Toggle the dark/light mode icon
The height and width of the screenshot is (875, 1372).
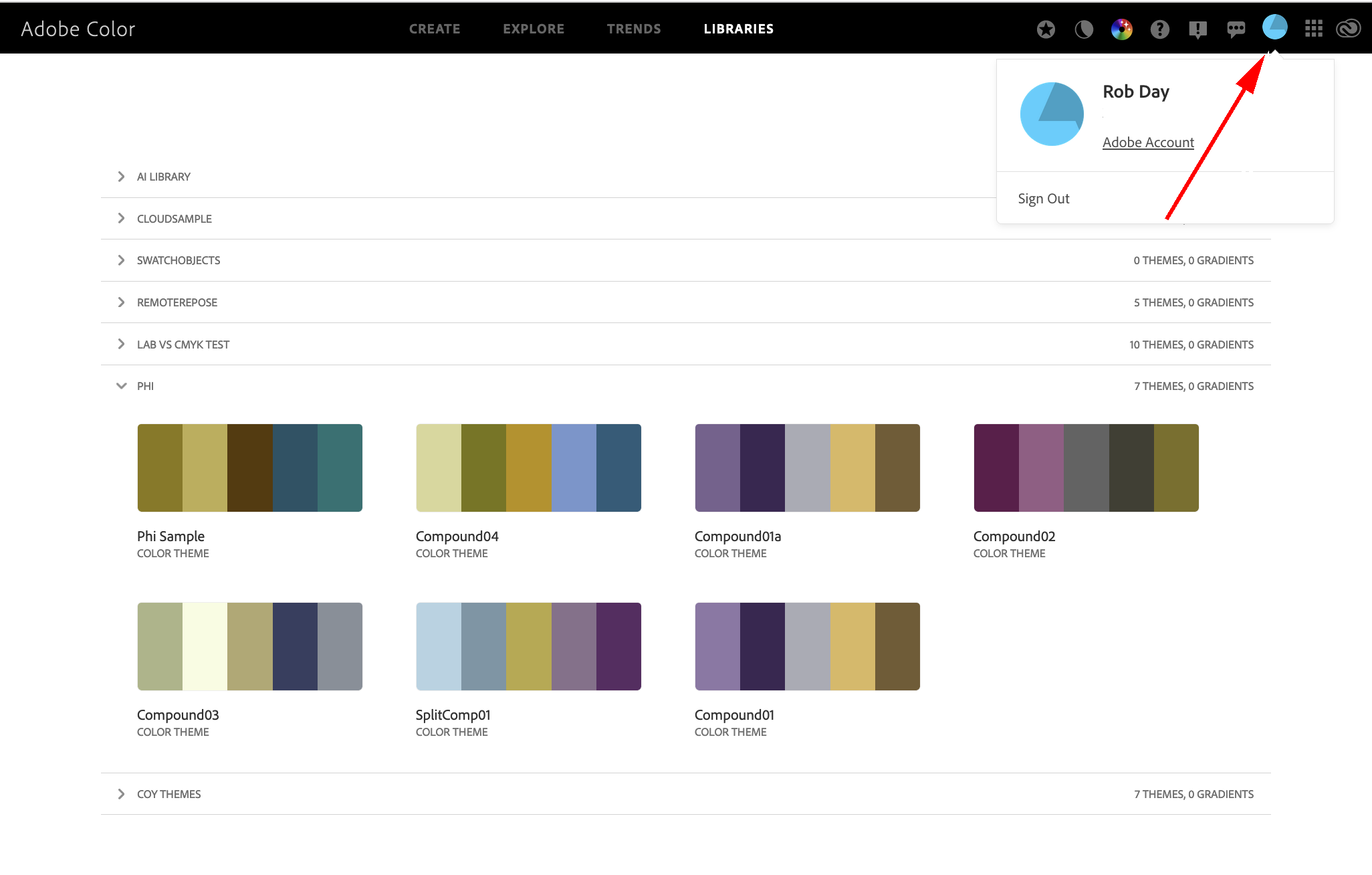1082,28
